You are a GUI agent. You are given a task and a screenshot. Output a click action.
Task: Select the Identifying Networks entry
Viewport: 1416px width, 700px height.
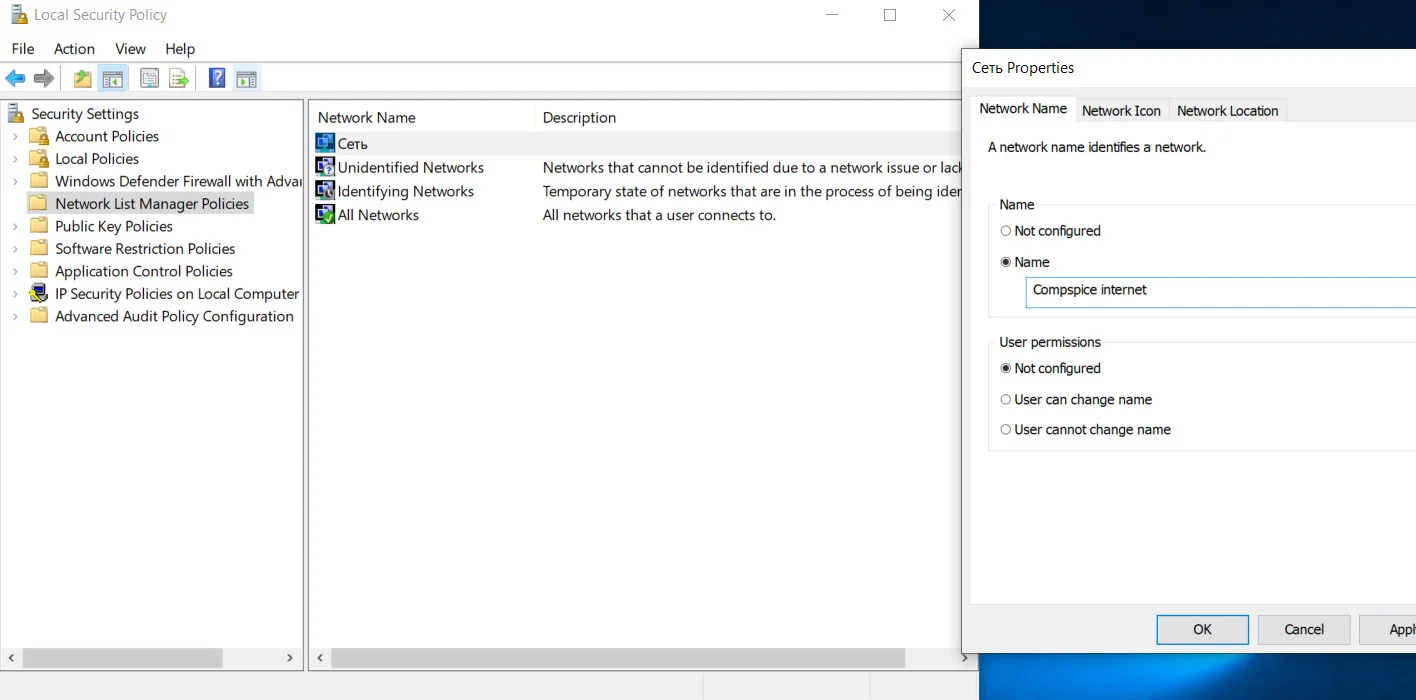pyautogui.click(x=406, y=190)
